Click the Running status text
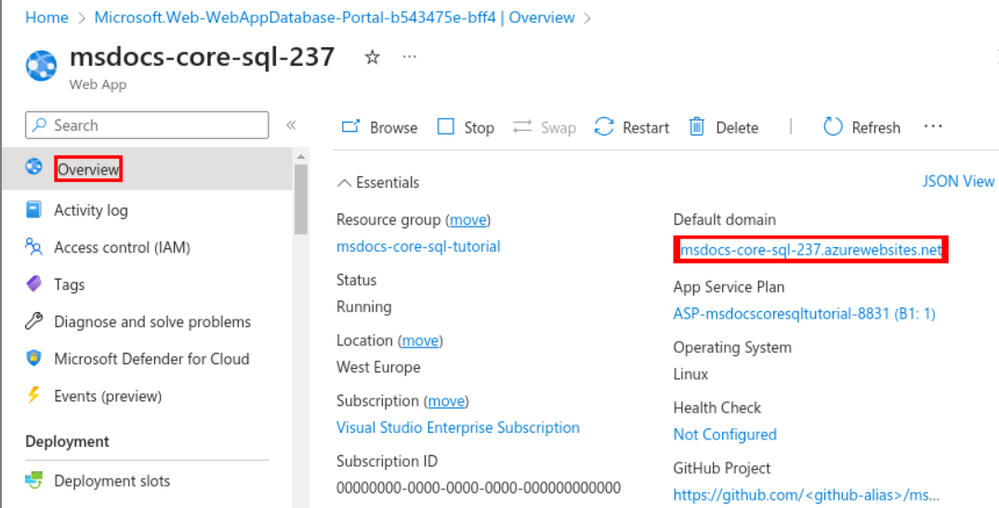Viewport: 999px width, 508px height. [364, 307]
